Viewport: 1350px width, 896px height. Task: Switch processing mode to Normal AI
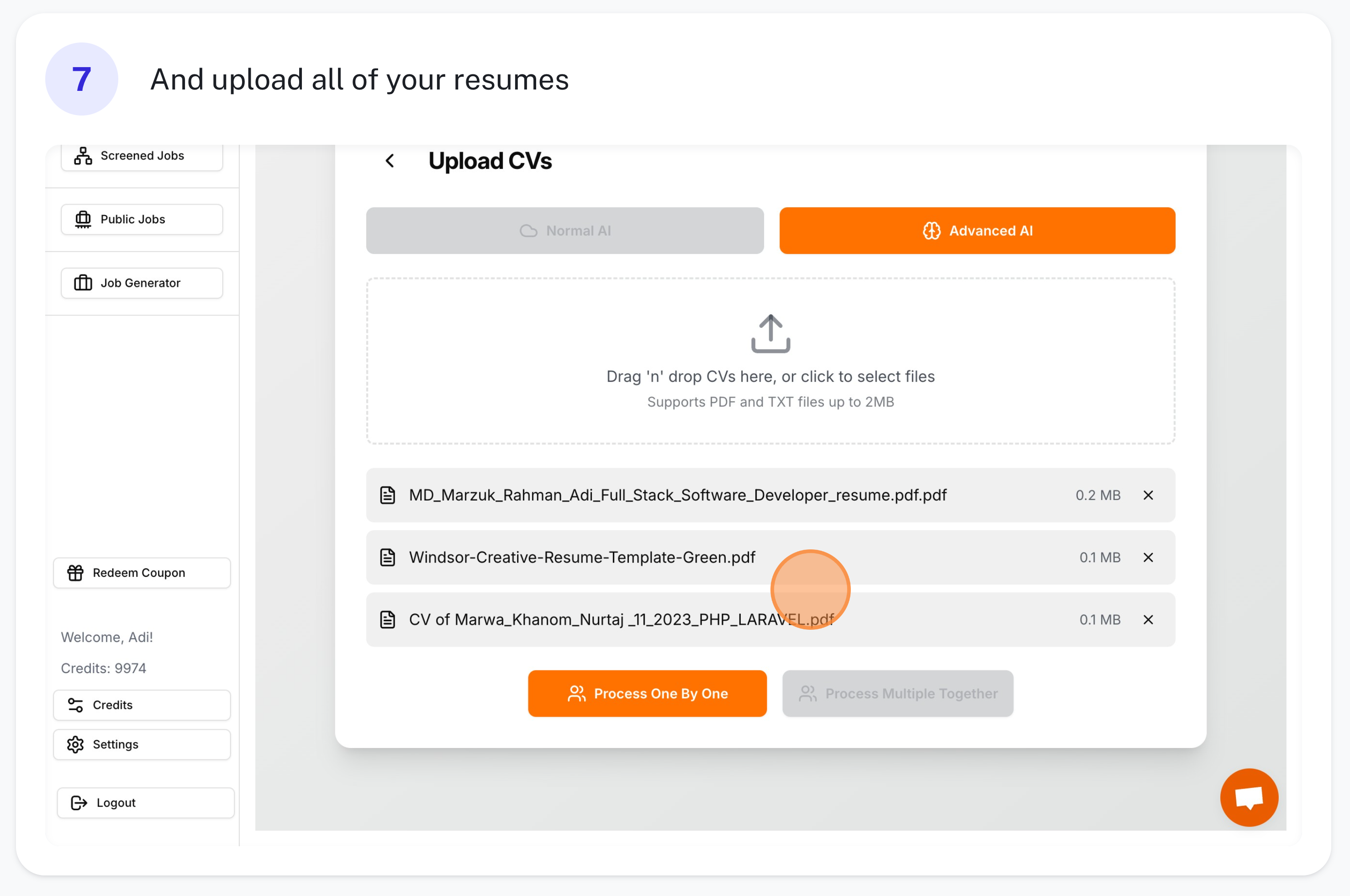564,230
